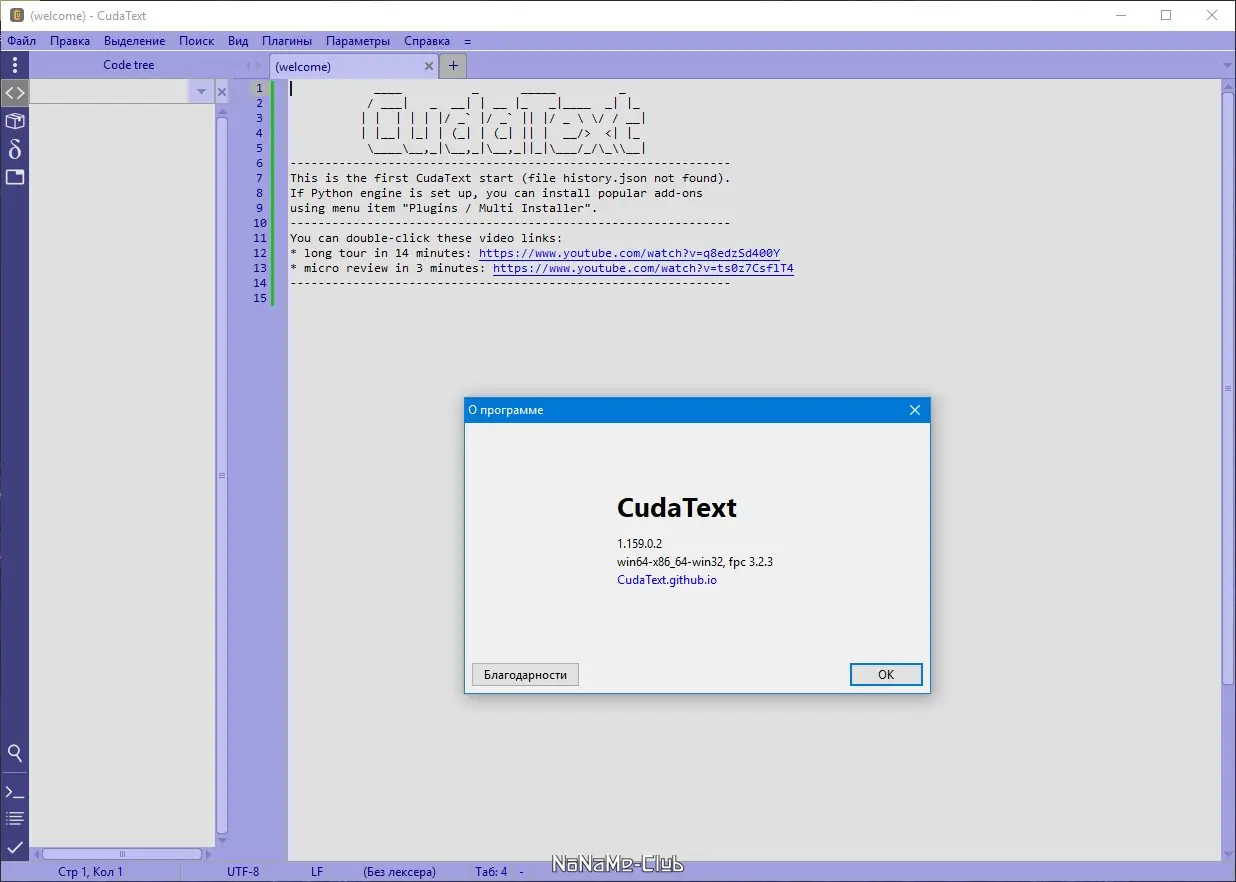
Task: Open the long tour YouTube link
Action: (630, 253)
